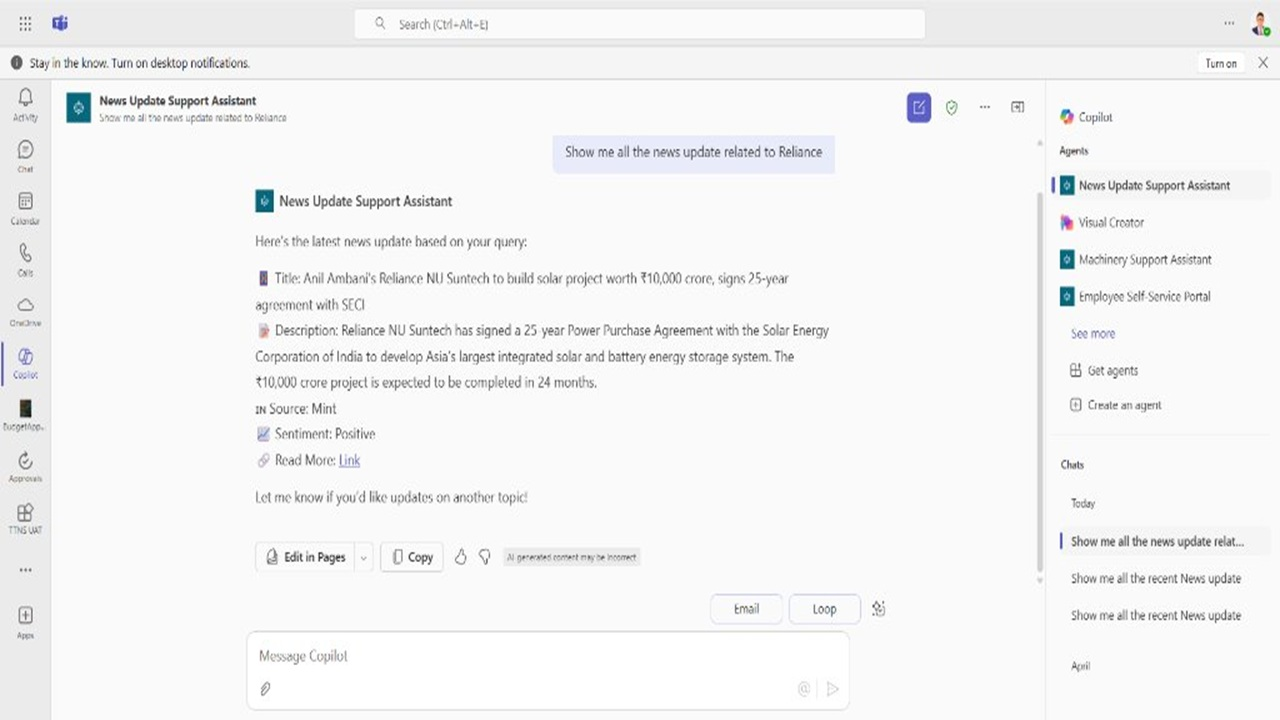Open the Read More Link

coord(349,460)
